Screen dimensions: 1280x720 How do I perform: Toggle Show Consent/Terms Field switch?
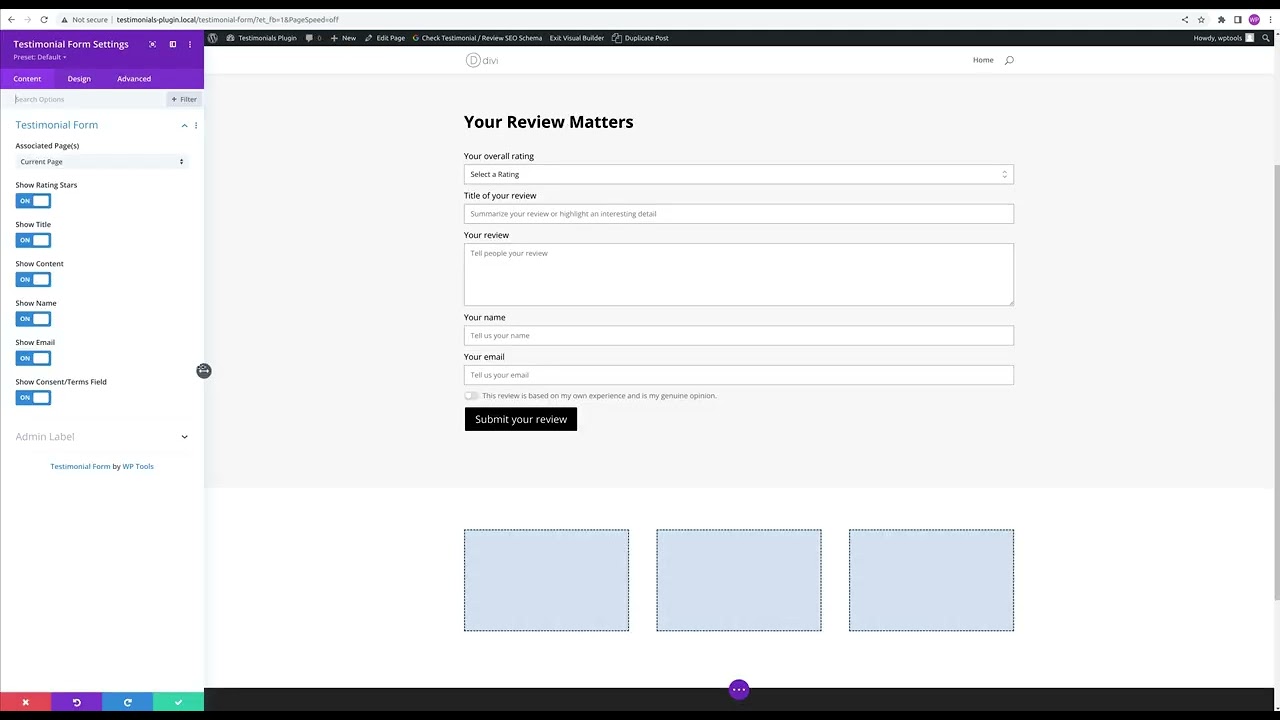pyautogui.click(x=33, y=398)
